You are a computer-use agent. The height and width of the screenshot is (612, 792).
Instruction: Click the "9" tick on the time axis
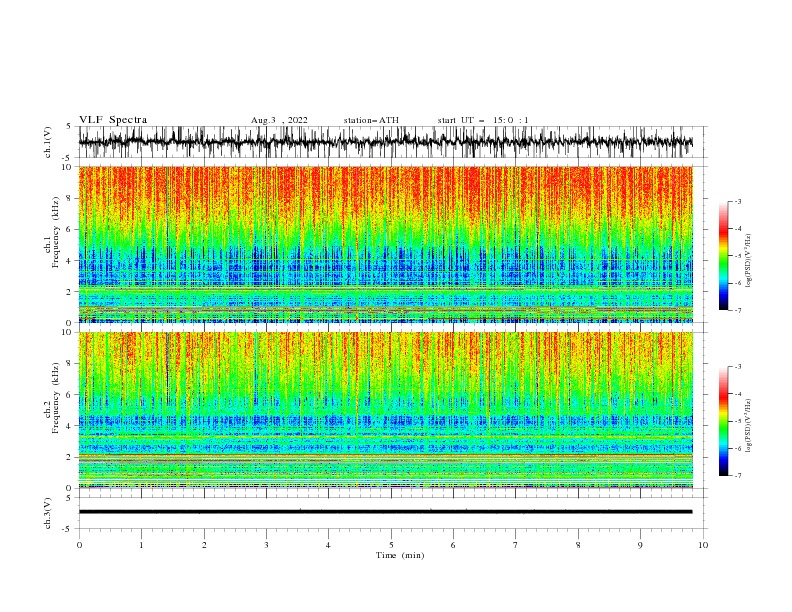click(640, 545)
